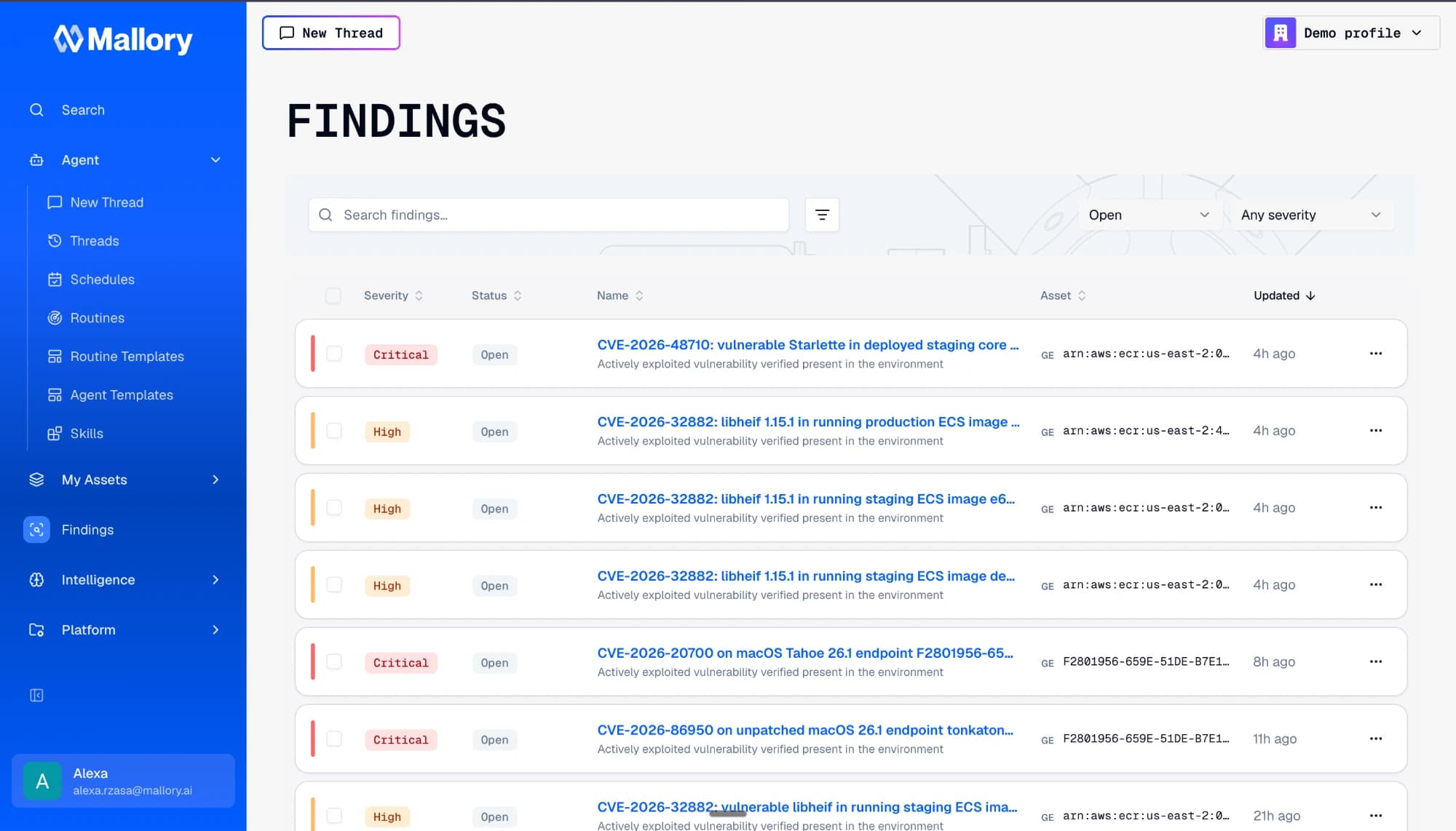This screenshot has width=1456, height=831.
Task: Open the sidebar Search icon
Action: (x=36, y=110)
